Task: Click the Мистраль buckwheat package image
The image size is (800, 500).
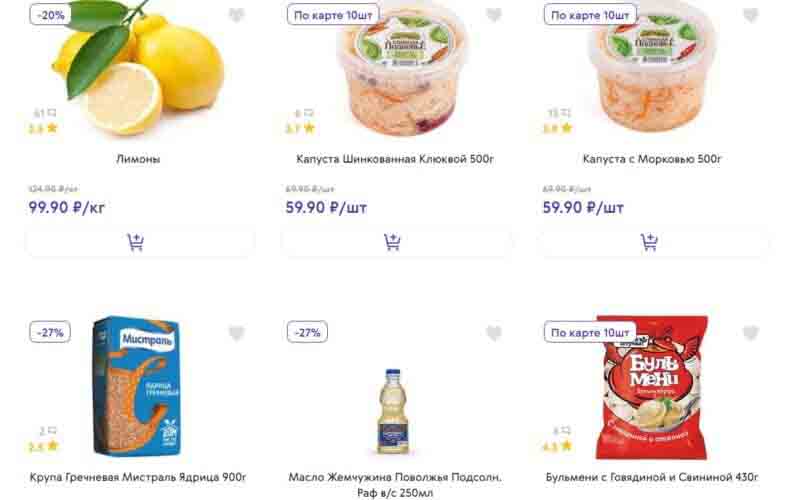Action: [138, 385]
